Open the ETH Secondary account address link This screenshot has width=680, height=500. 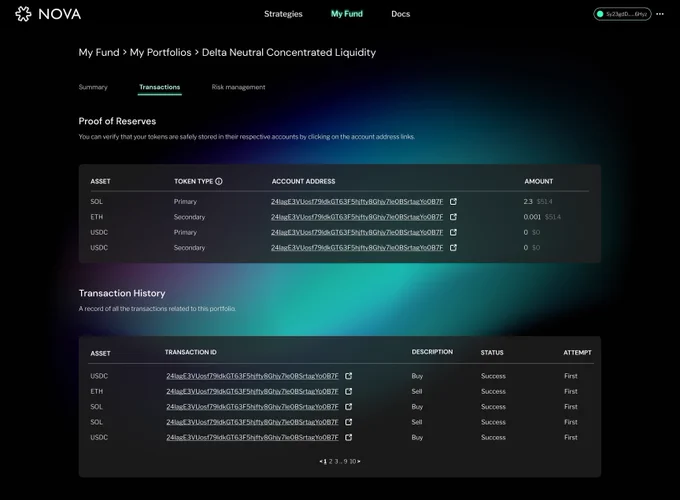tap(357, 217)
